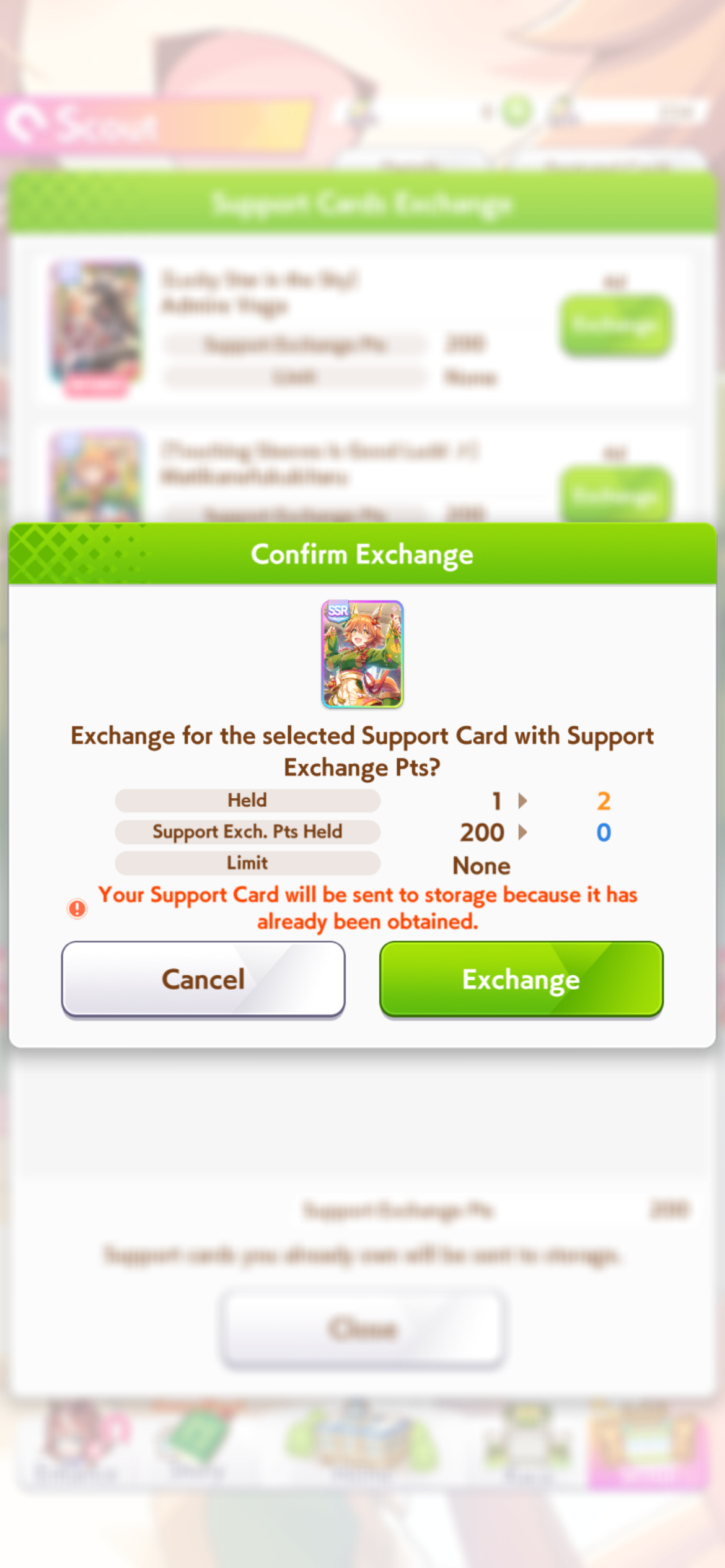Screen dimensions: 725x1568
Task: Tap the blurred Close button below dialog
Action: tap(362, 1328)
